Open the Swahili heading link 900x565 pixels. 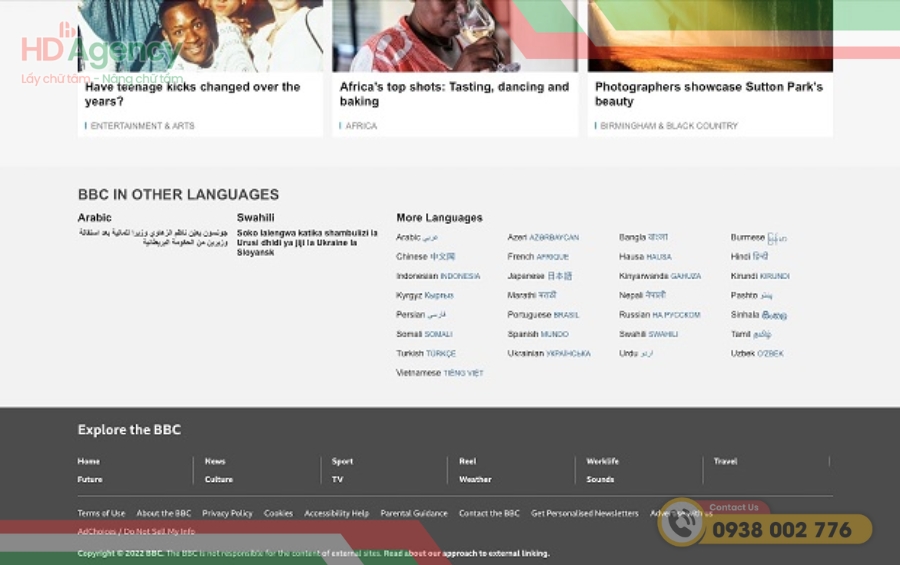255,218
